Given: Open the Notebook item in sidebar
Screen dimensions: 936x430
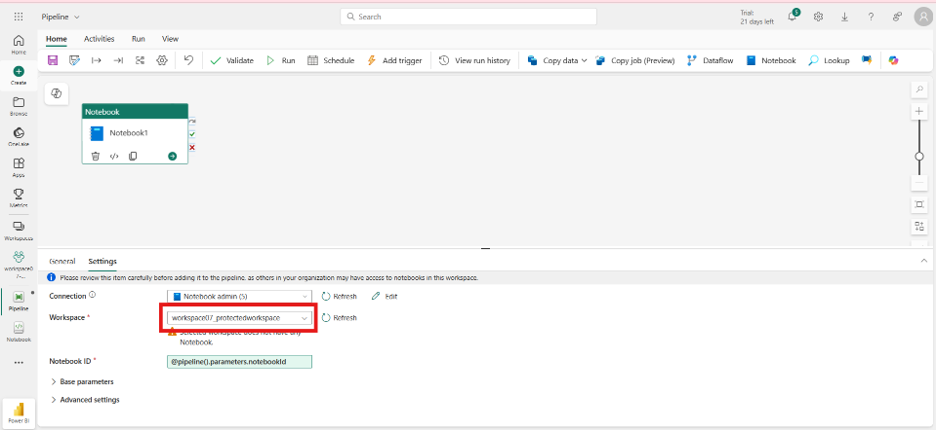Looking at the screenshot, I should (x=19, y=331).
